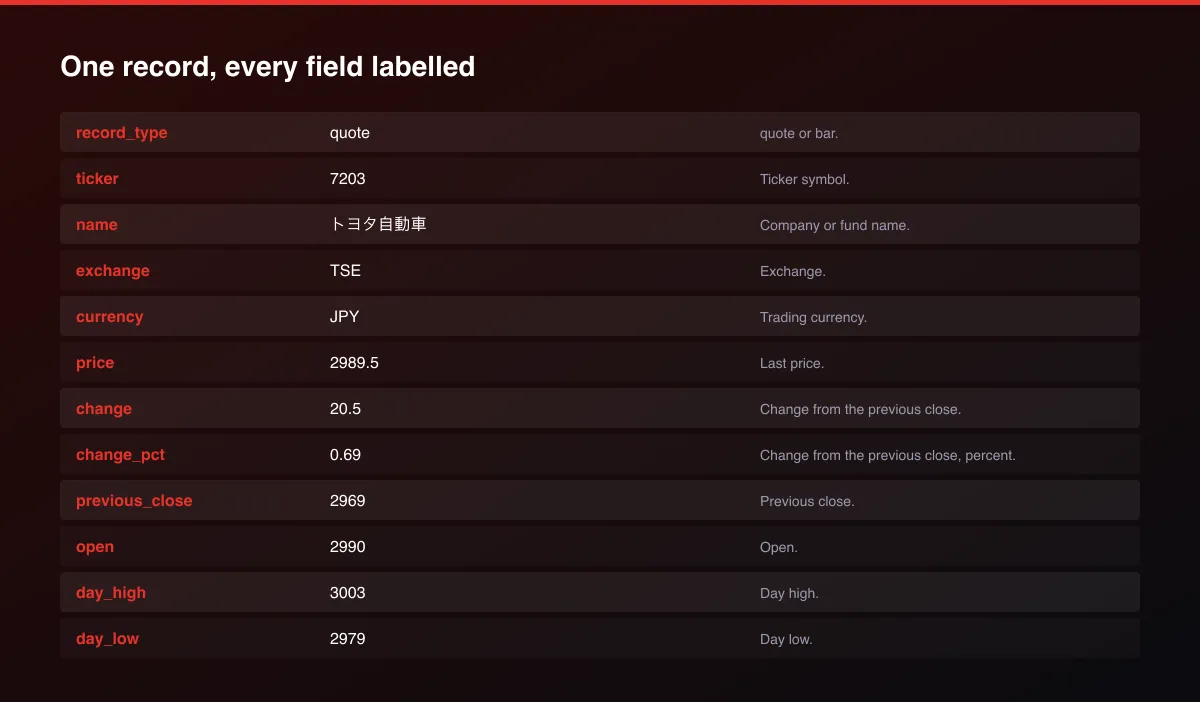Select the exchange field name
The image size is (1200, 702).
[x=113, y=271]
